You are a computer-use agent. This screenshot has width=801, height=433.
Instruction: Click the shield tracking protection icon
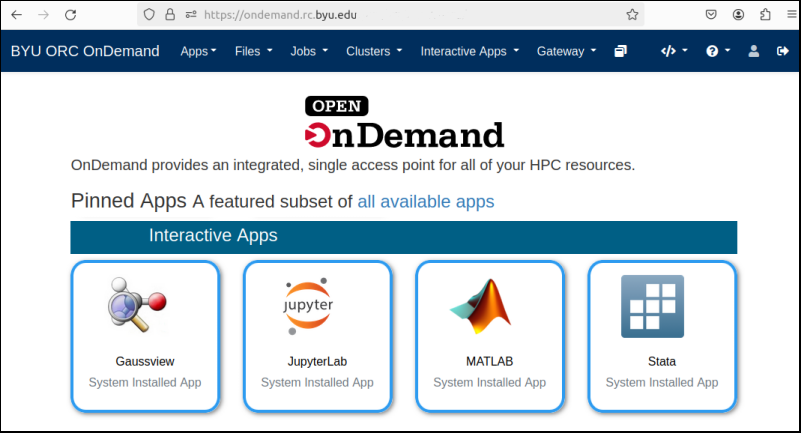[x=149, y=14]
